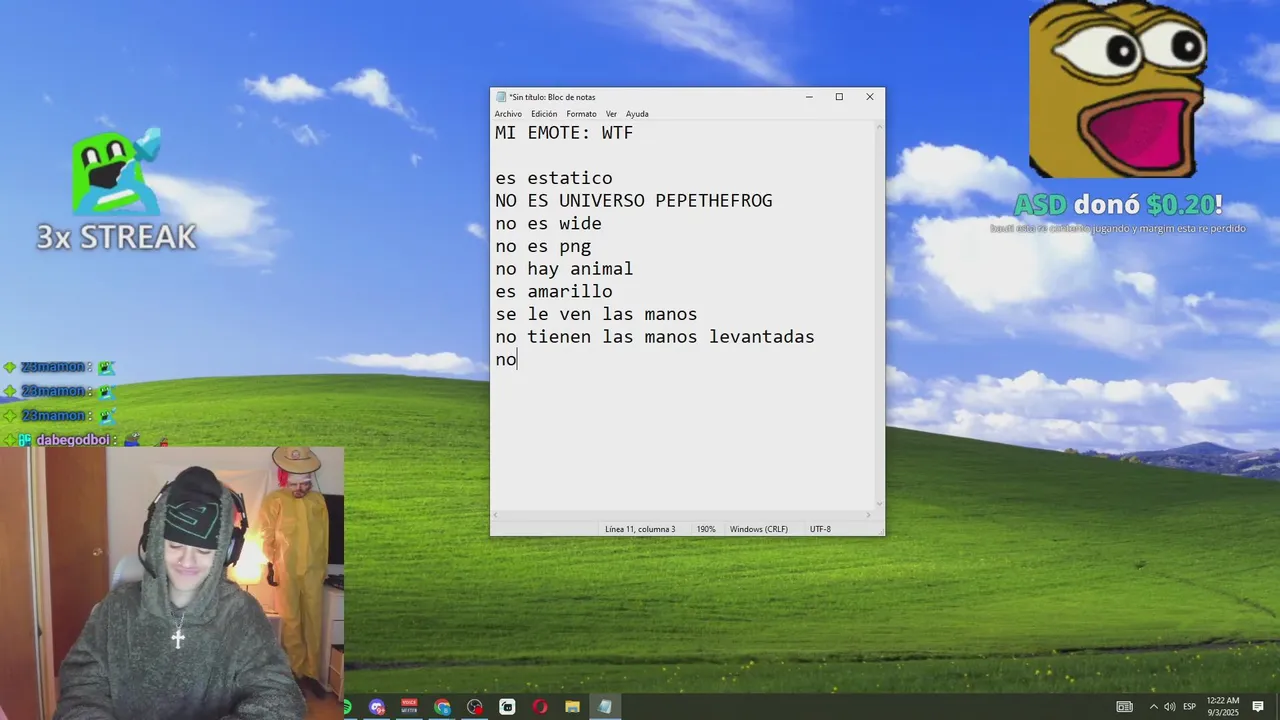Click the UTF-8 encoding status entry

pos(820,529)
